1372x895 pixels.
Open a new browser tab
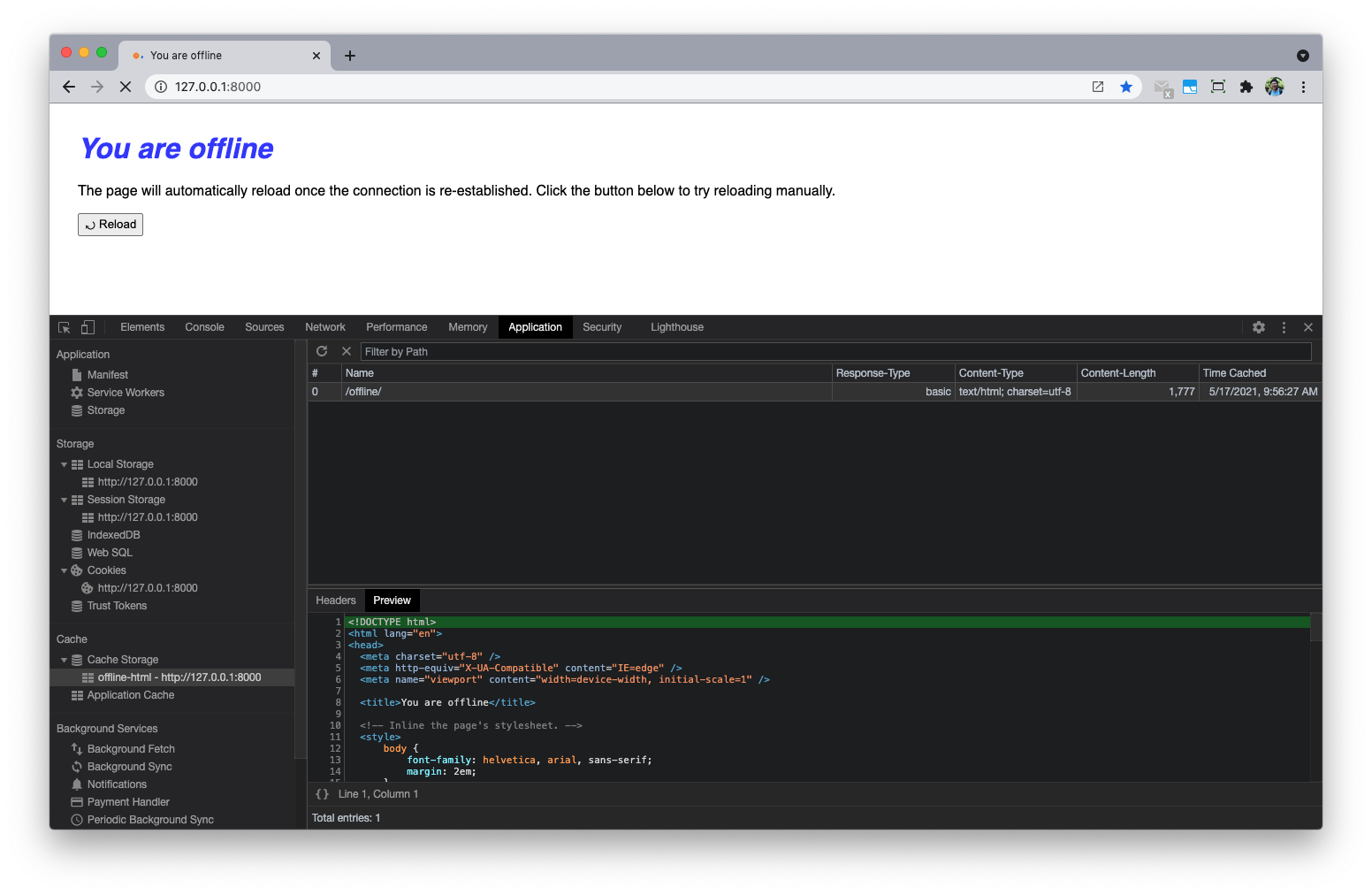click(x=350, y=56)
